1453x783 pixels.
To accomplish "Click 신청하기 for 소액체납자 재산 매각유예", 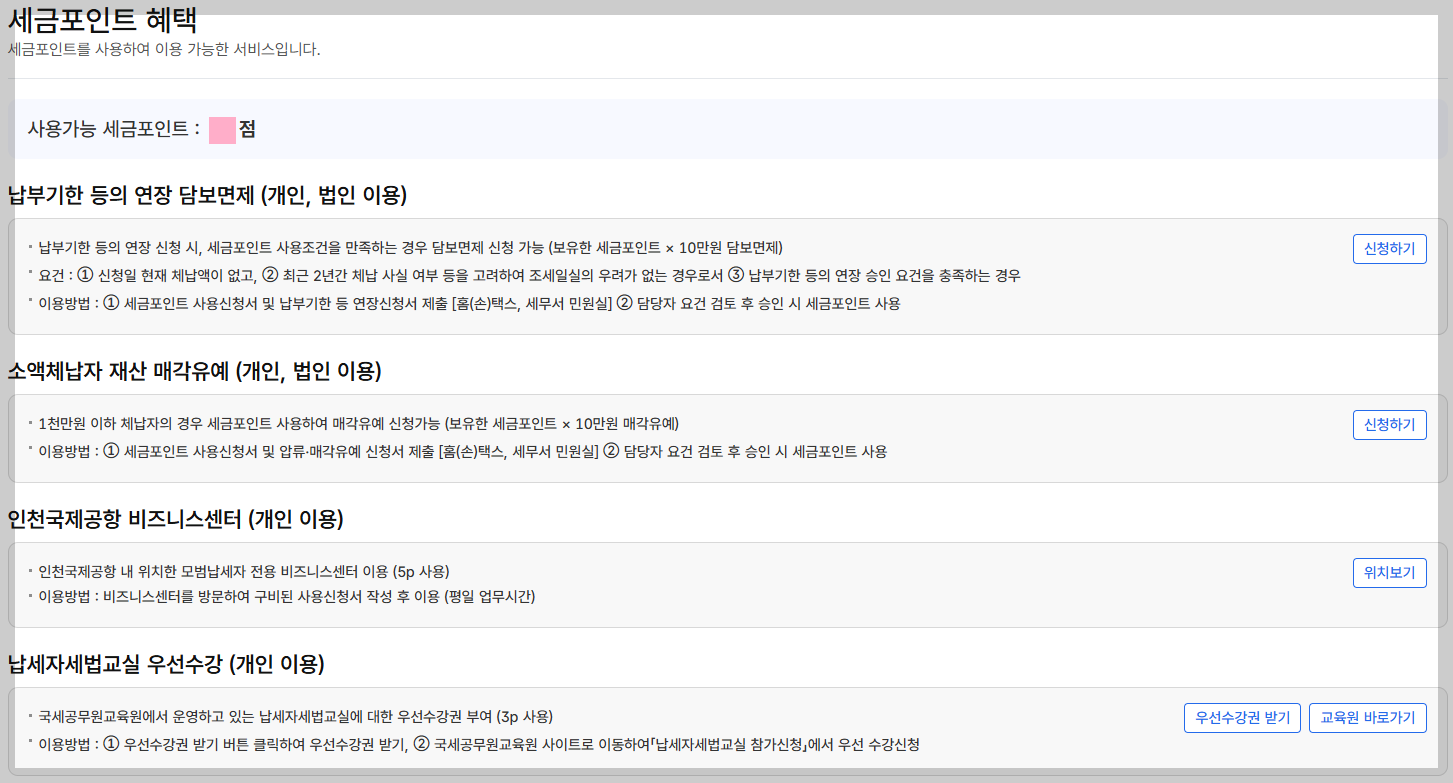I will coord(1389,424).
